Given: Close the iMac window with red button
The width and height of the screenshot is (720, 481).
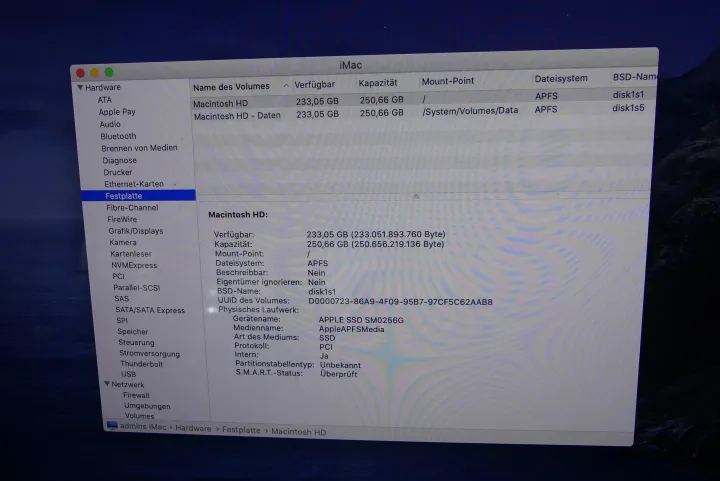Looking at the screenshot, I should pyautogui.click(x=80, y=73).
